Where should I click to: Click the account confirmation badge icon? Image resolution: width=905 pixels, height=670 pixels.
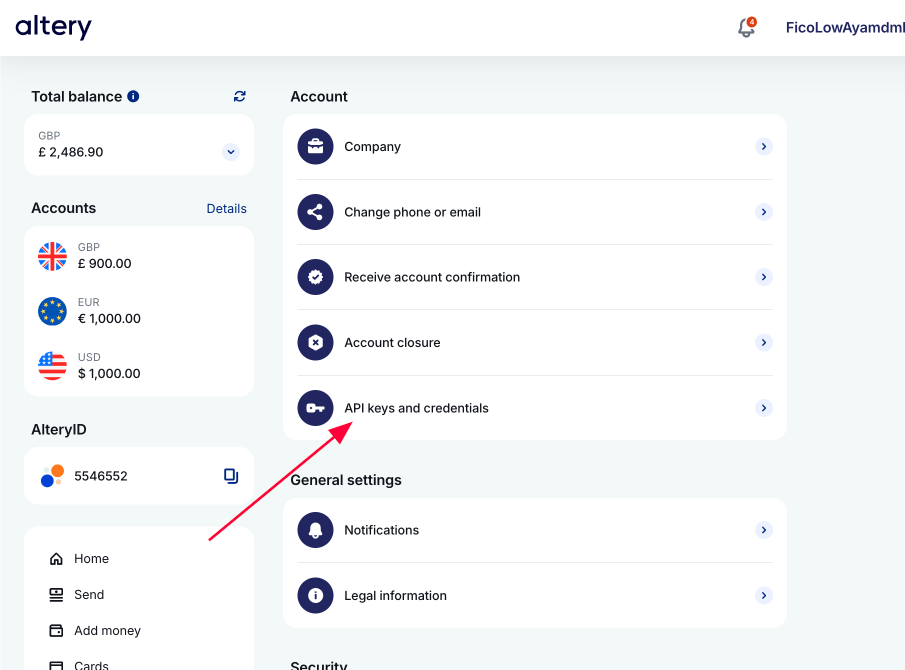(315, 277)
